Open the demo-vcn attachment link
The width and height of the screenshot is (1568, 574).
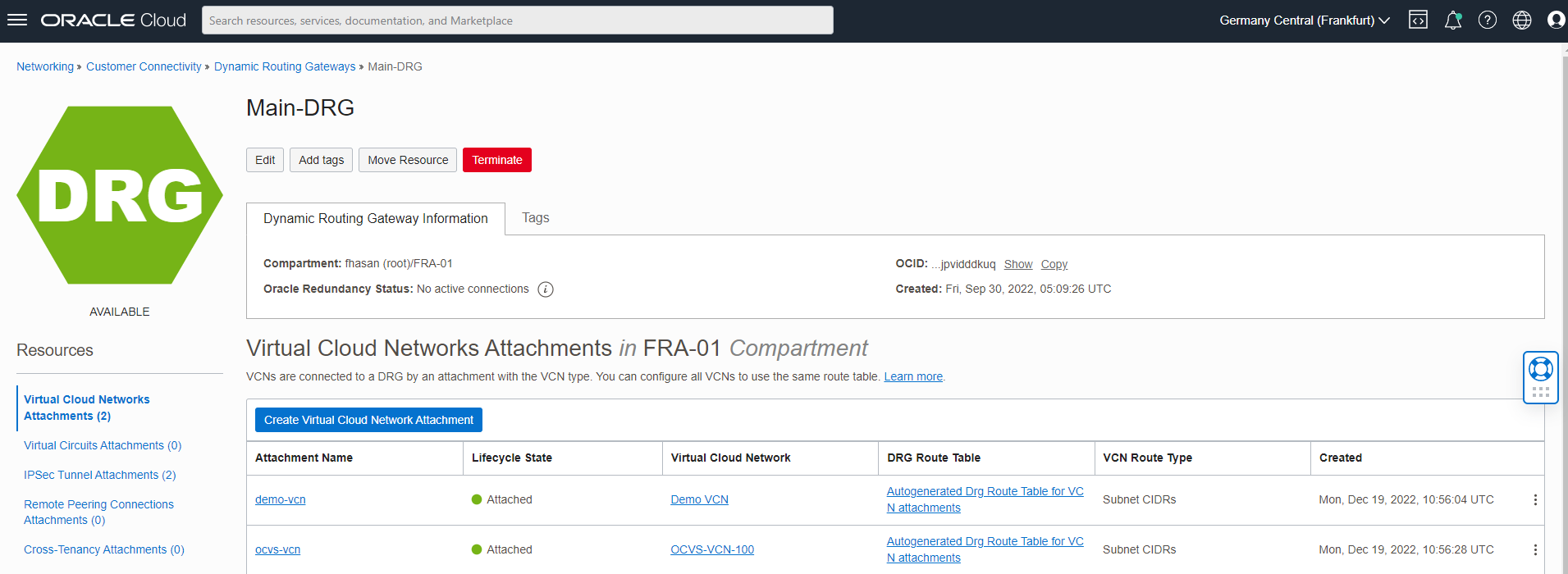(281, 499)
